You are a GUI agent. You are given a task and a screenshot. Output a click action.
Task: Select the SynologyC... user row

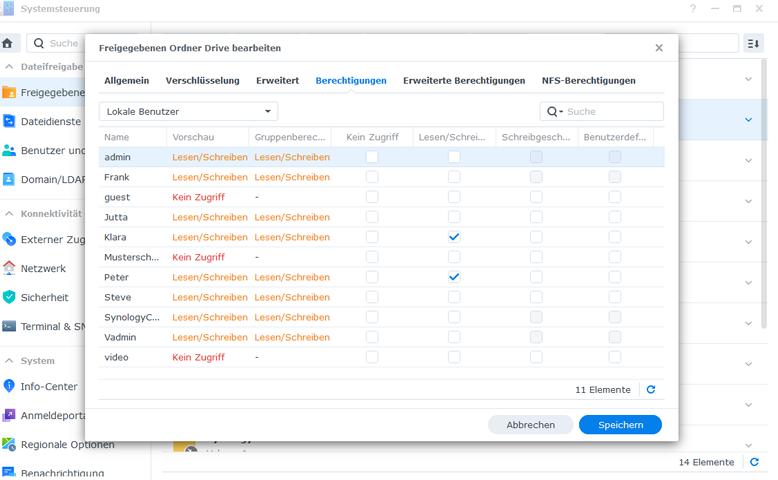381,317
